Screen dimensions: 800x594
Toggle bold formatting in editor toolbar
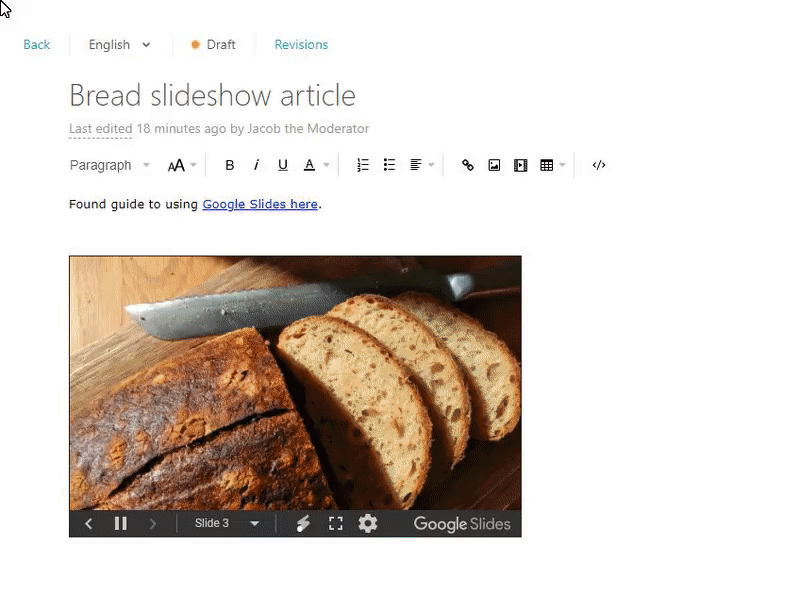[x=230, y=165]
